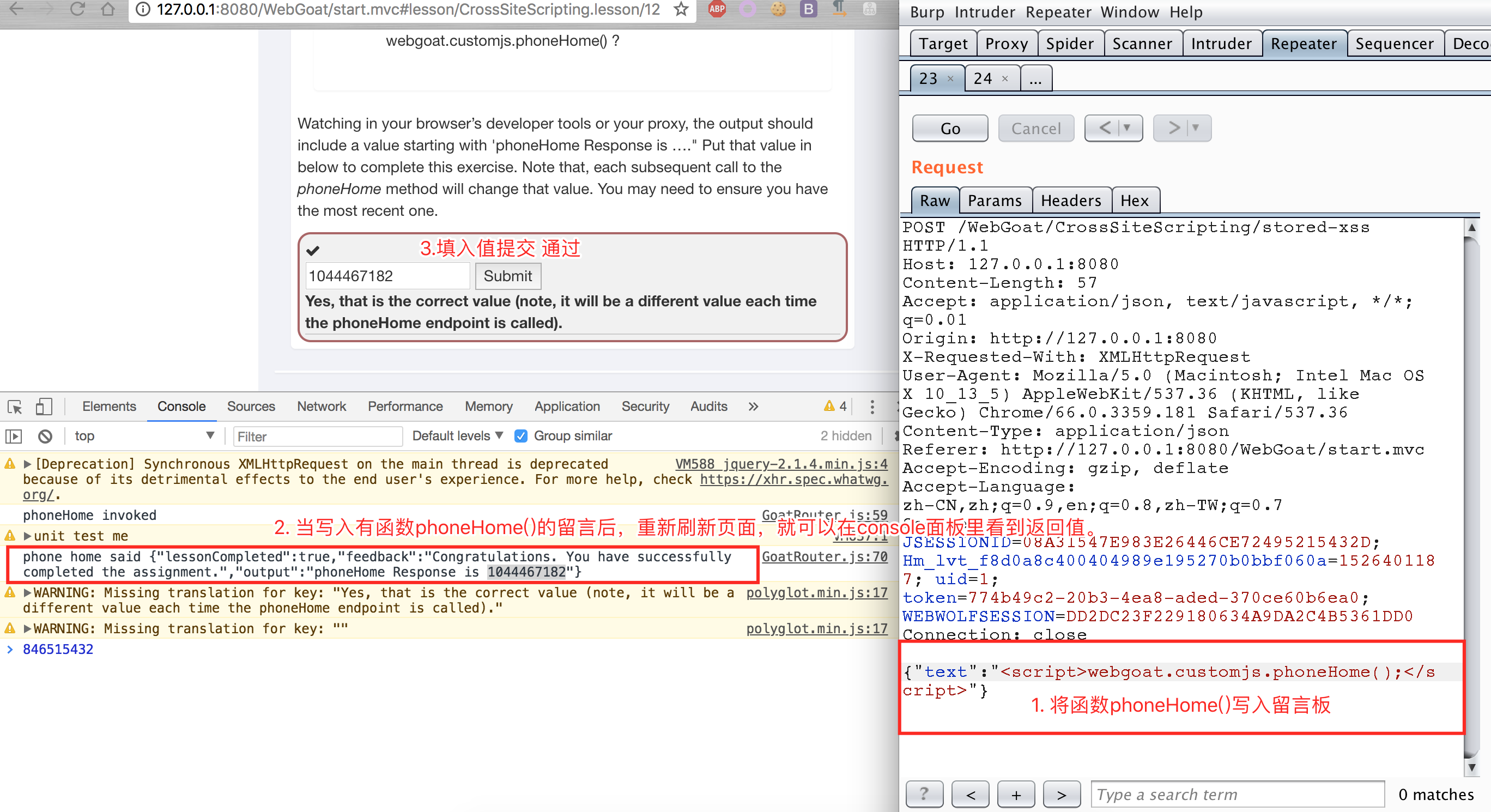Viewport: 1491px width, 812px height.
Task: Select the Sequencer tab in Burp
Action: click(1395, 44)
